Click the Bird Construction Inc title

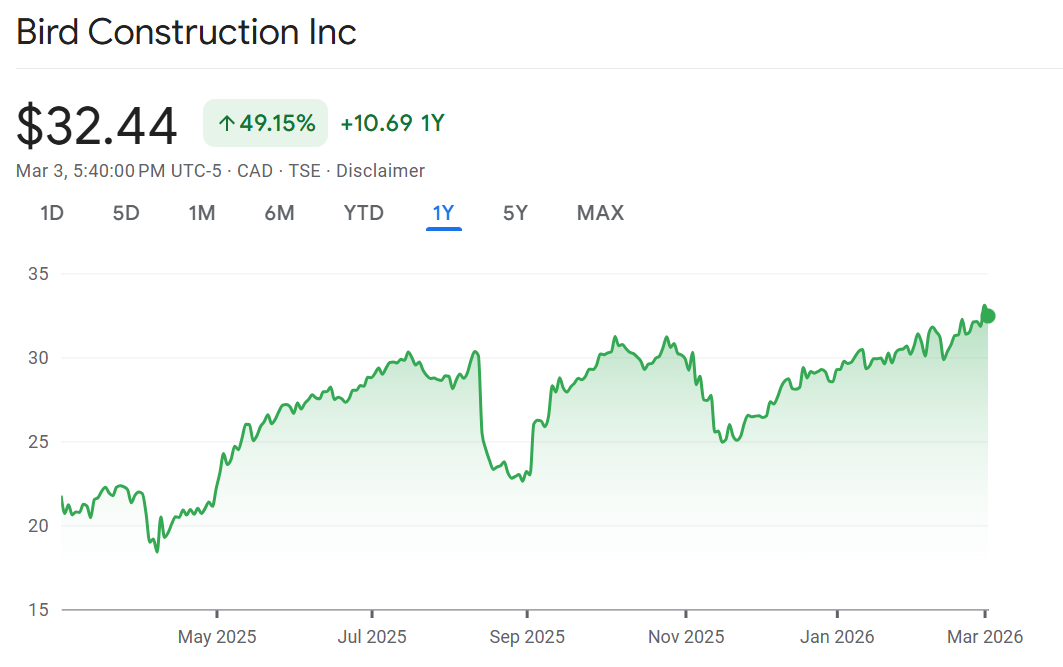186,32
